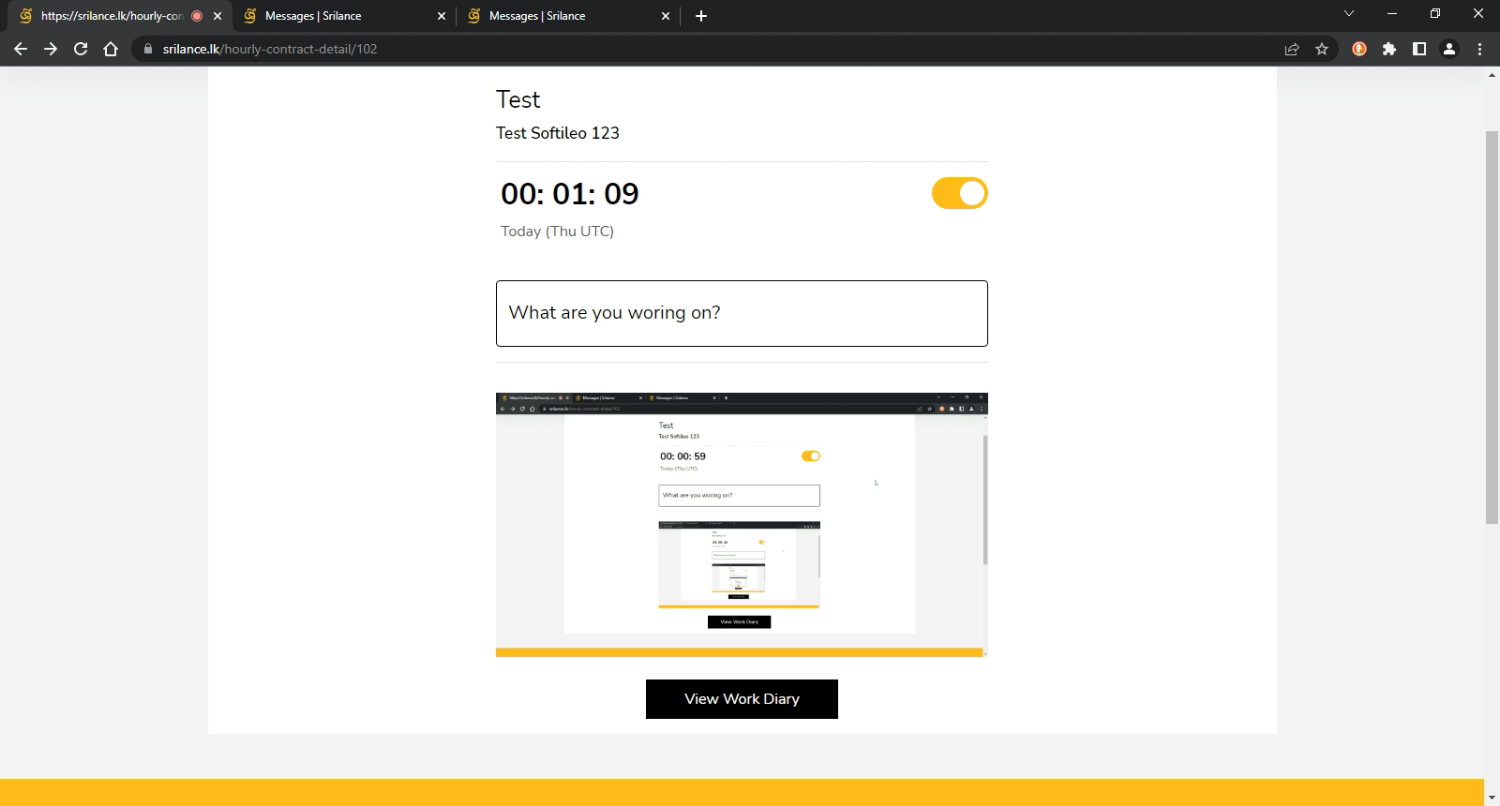
Task: View site security info via lock icon
Action: click(x=147, y=49)
